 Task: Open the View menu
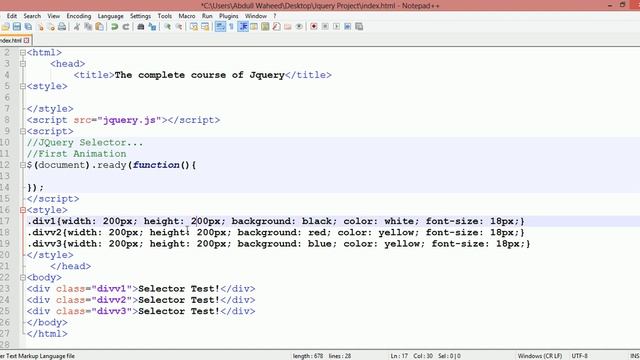[x=53, y=16]
